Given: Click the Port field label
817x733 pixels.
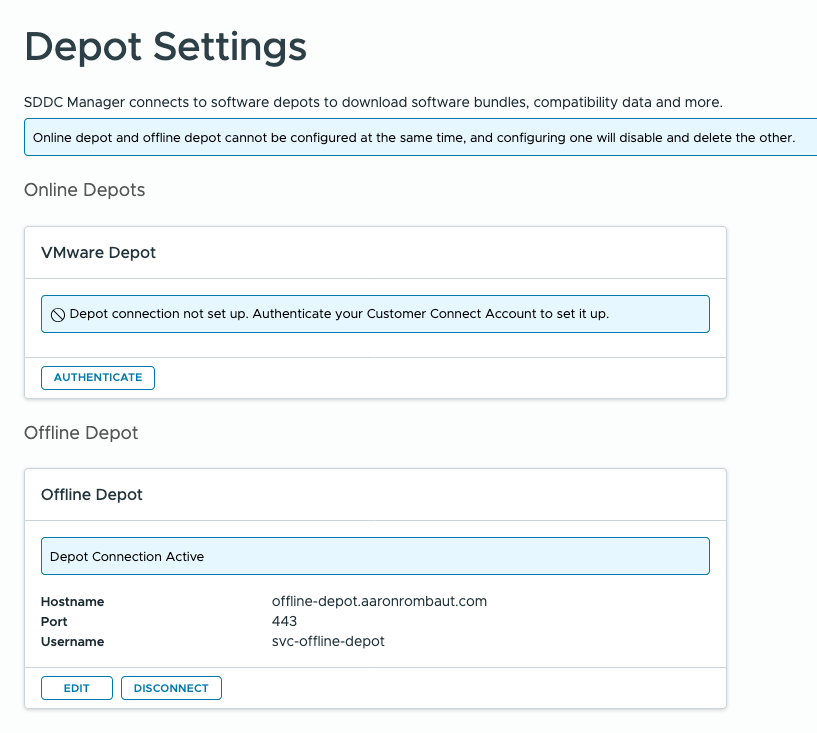Looking at the screenshot, I should 54,622.
